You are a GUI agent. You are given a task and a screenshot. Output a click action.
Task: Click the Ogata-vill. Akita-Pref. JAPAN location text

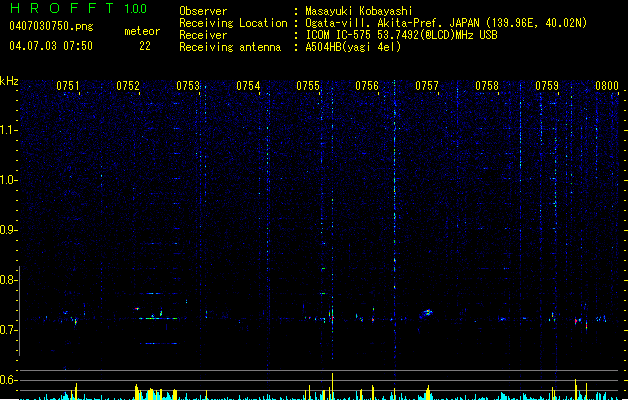(x=446, y=23)
